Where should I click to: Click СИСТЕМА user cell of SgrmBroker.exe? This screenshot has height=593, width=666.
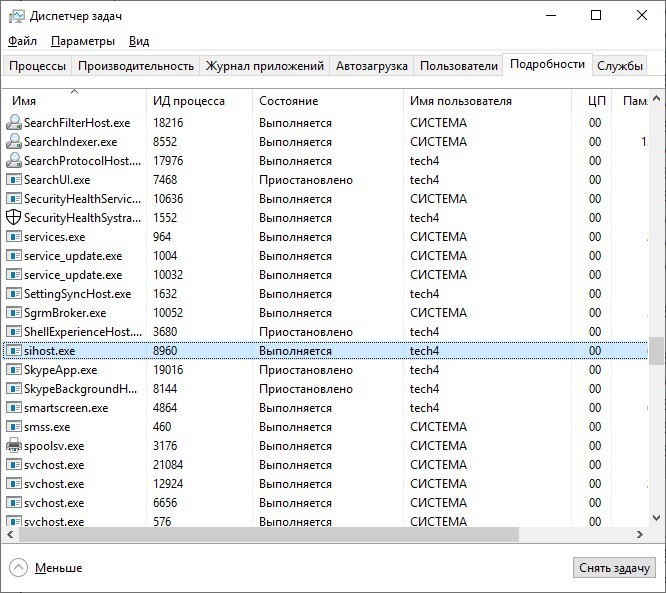(x=438, y=313)
